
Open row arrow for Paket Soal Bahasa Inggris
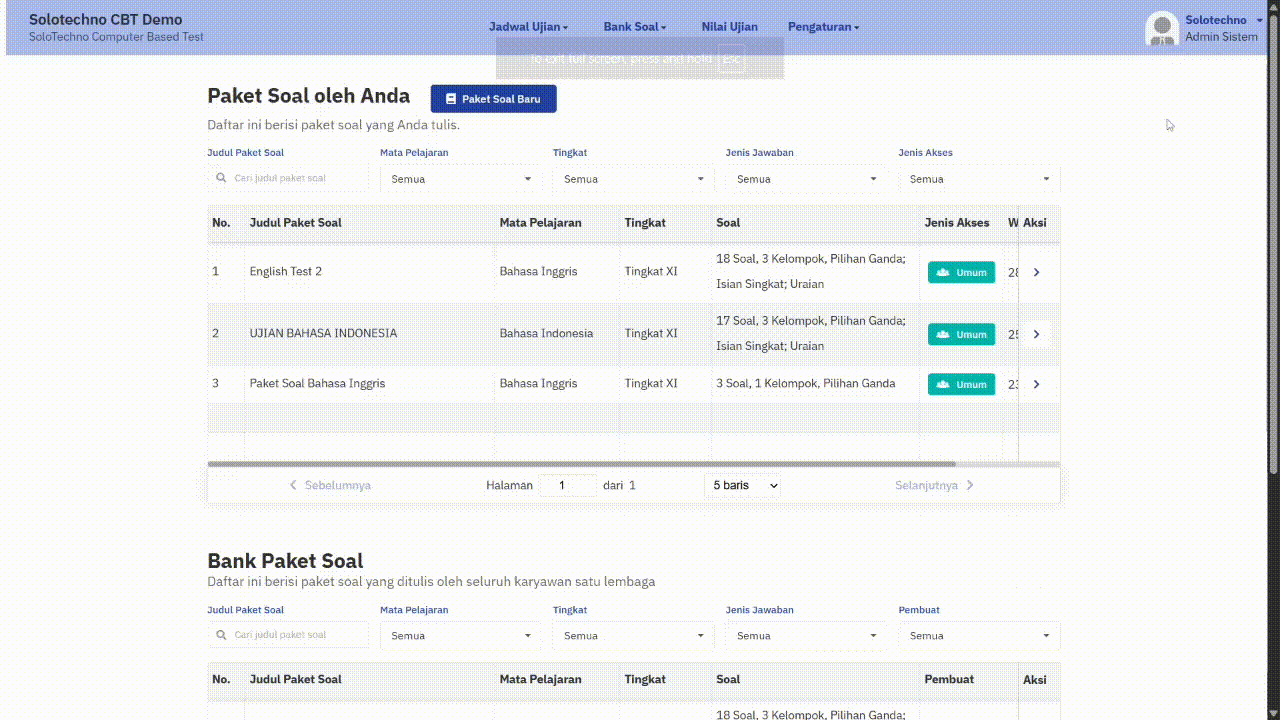(1036, 384)
